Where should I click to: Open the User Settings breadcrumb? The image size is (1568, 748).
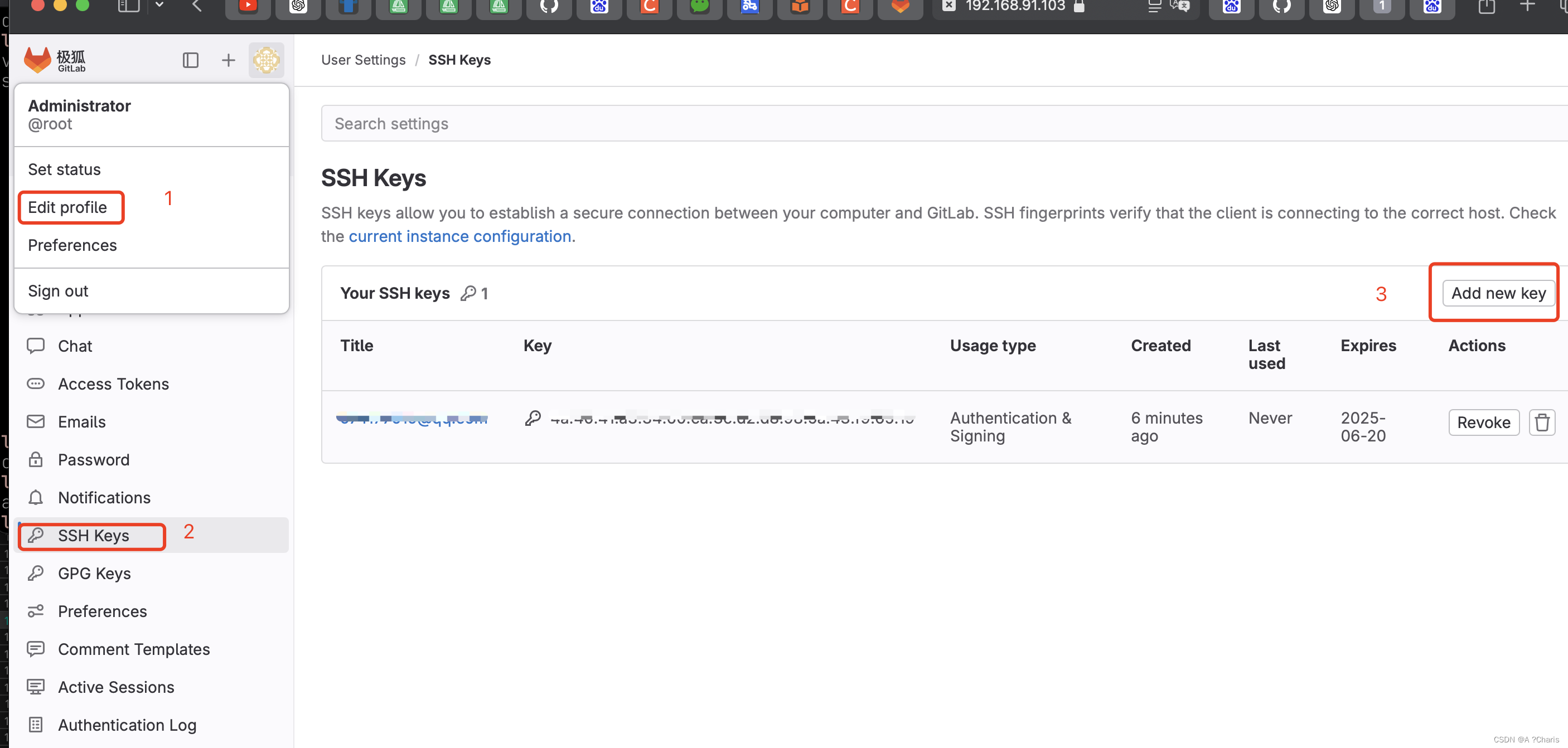363,59
